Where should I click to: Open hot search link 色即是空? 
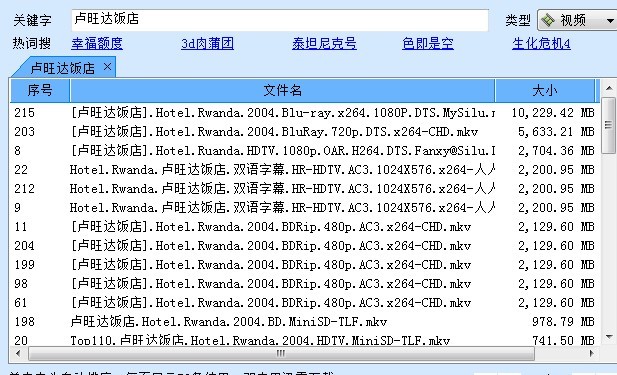tap(428, 43)
